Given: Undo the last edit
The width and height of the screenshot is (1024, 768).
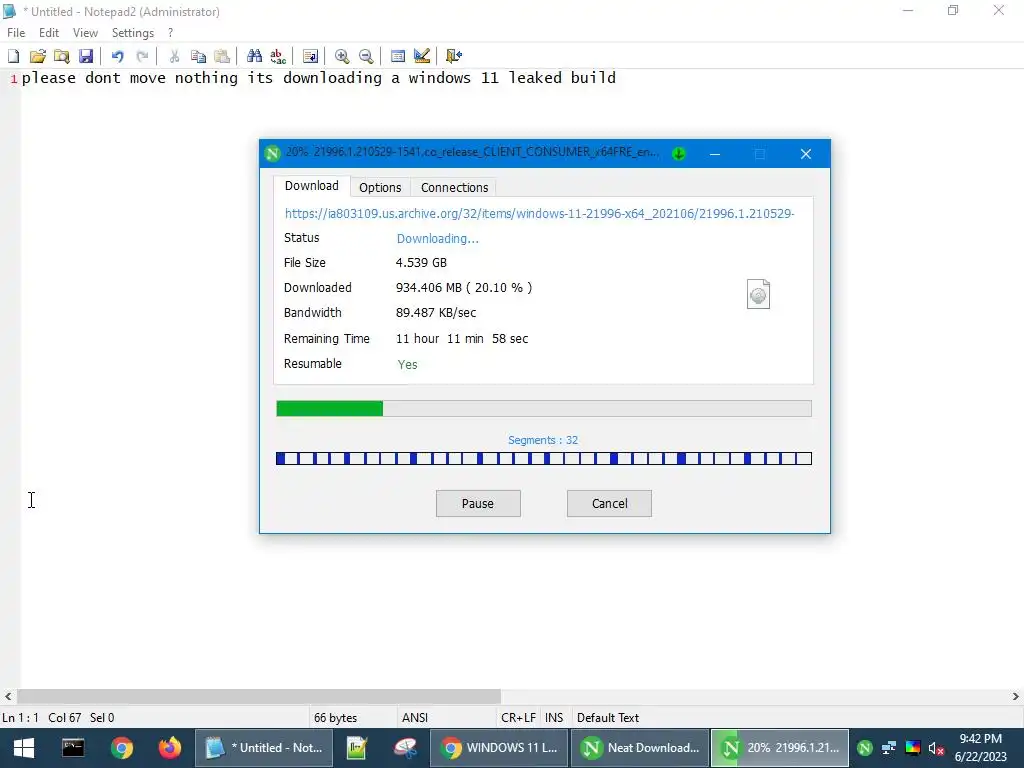Looking at the screenshot, I should pos(118,56).
